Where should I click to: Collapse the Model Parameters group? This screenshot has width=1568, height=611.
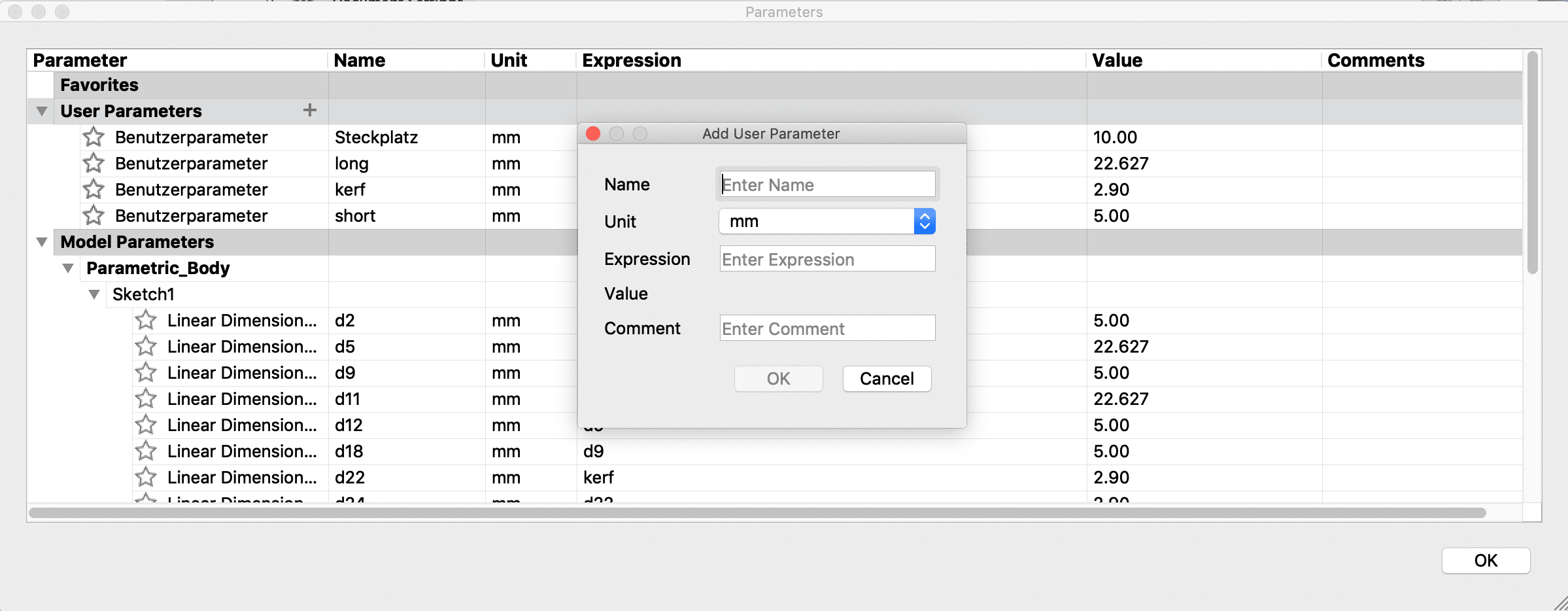(42, 242)
